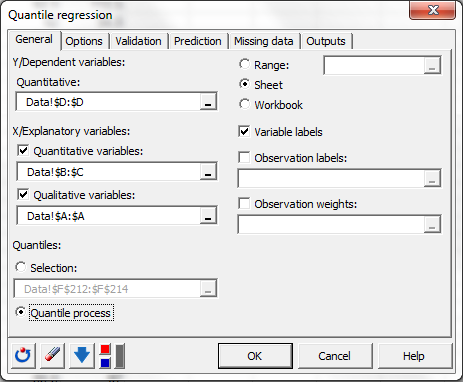Screen dimensions: 463x382
Task: Click the red and blue squares icon
Action: [105, 356]
